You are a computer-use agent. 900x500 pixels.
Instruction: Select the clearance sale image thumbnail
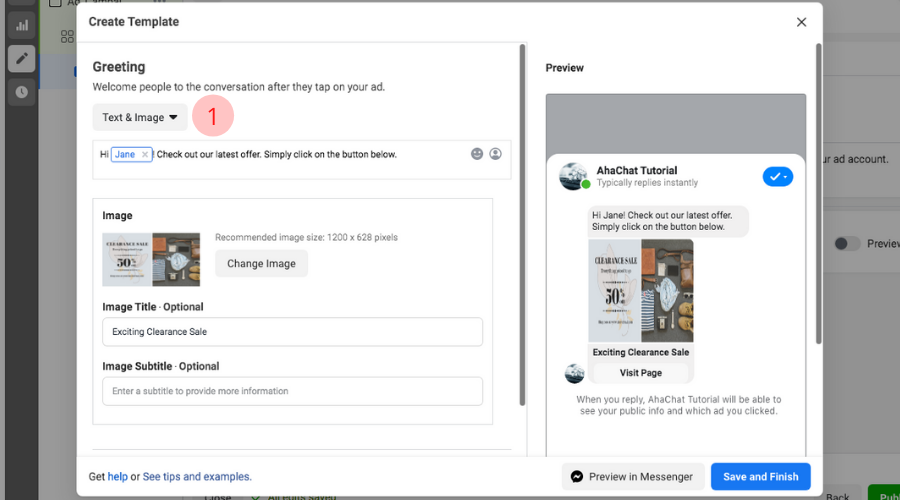151,259
